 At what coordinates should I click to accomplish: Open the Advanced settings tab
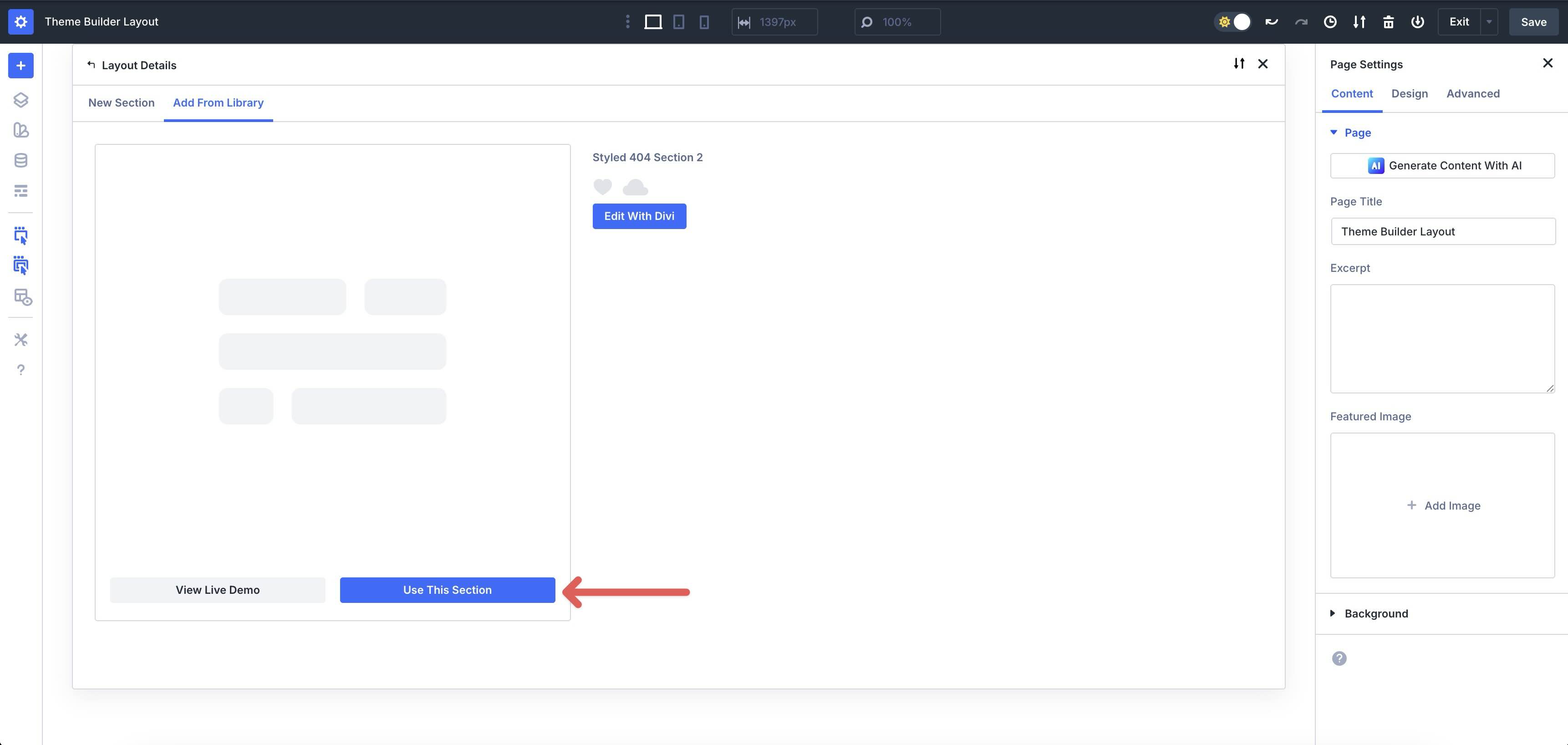[1473, 93]
